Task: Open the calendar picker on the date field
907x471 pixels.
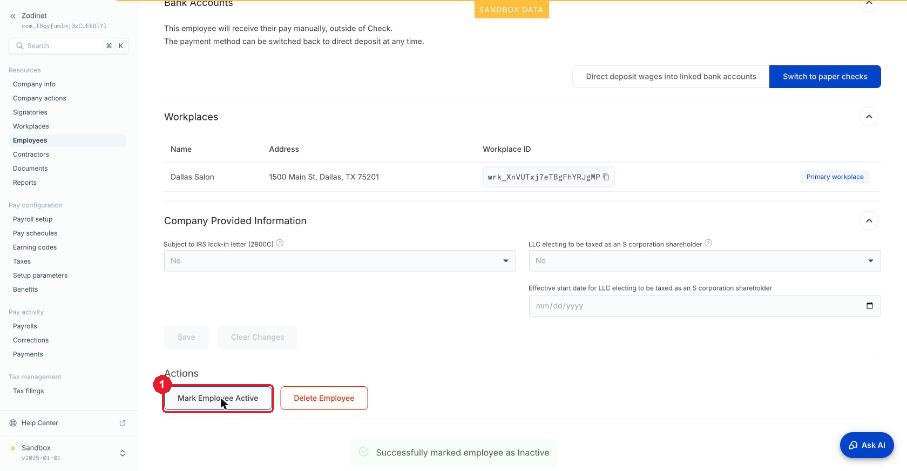Action: [x=869, y=306]
